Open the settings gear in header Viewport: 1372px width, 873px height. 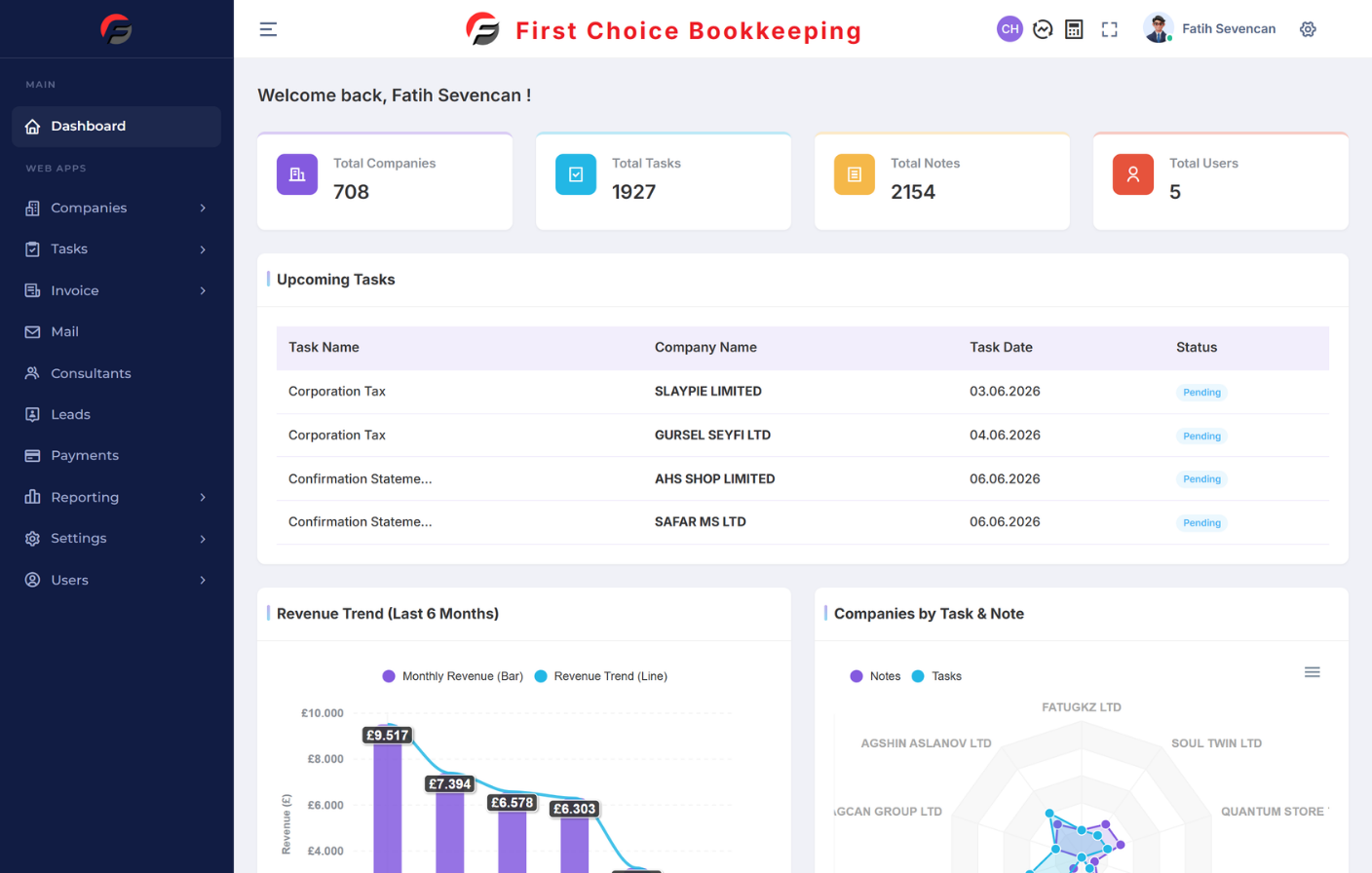click(1308, 29)
